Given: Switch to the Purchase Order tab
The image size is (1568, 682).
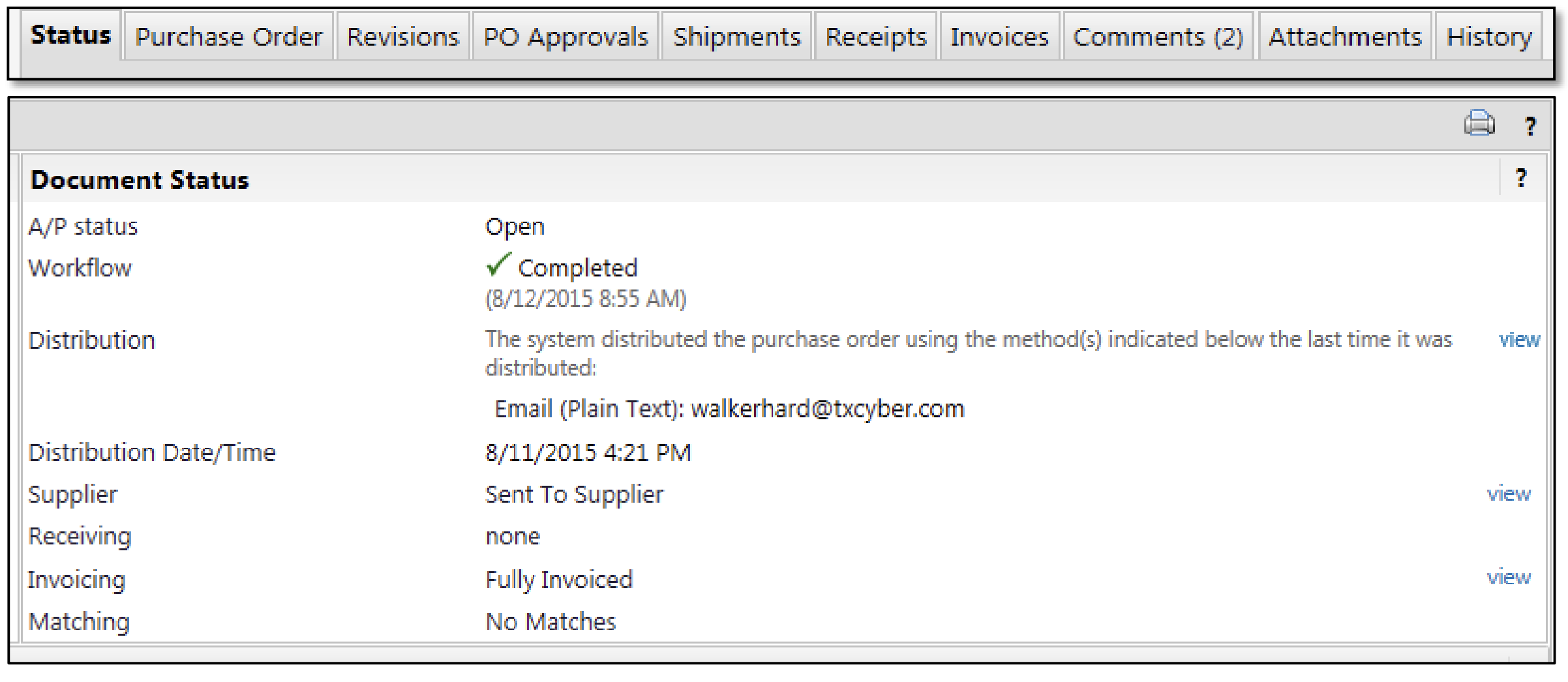Looking at the screenshot, I should [230, 36].
